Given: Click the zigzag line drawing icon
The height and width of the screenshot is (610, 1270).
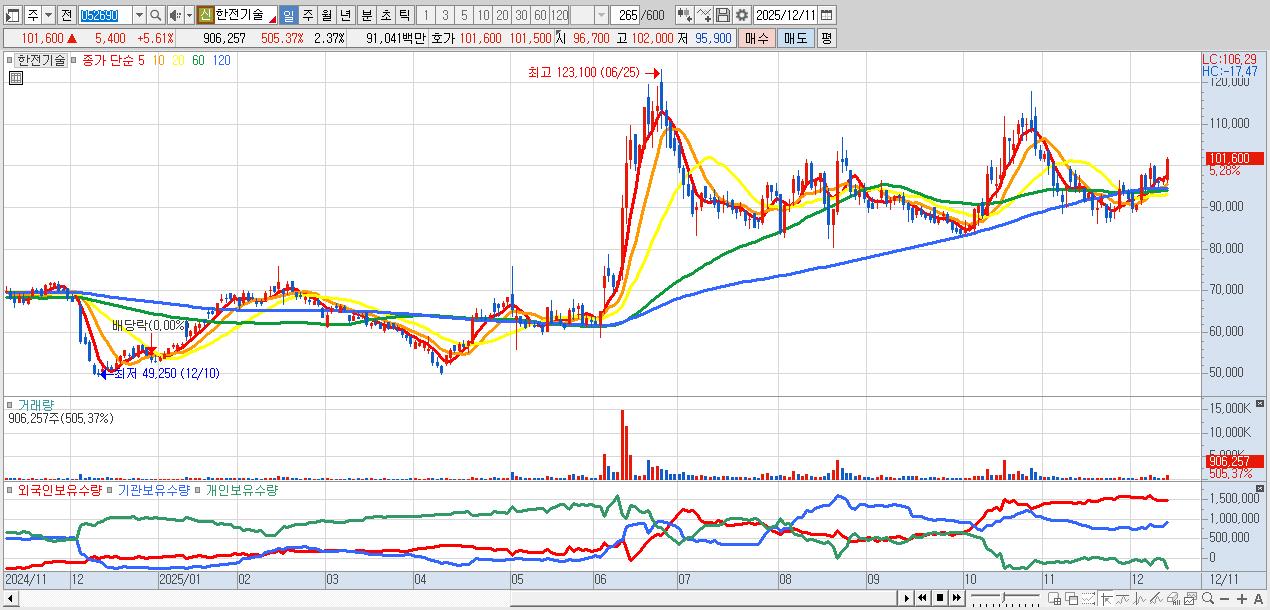Looking at the screenshot, I should point(1139,598).
